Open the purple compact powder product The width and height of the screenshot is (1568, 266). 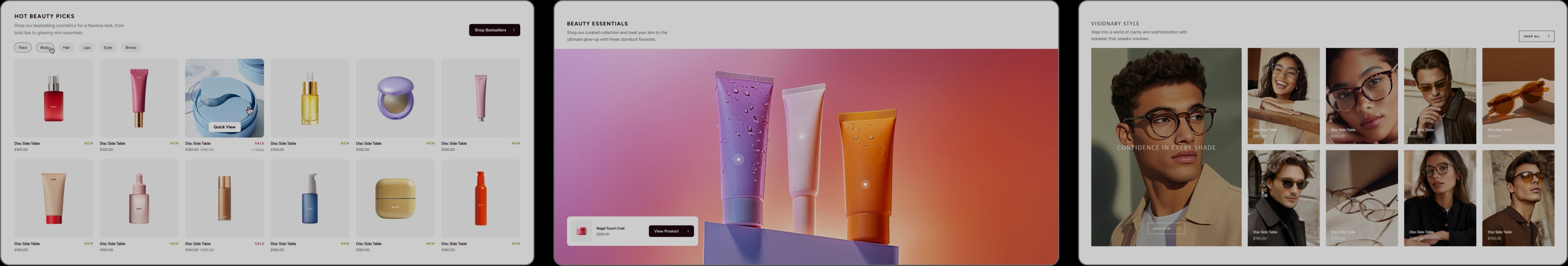(395, 98)
